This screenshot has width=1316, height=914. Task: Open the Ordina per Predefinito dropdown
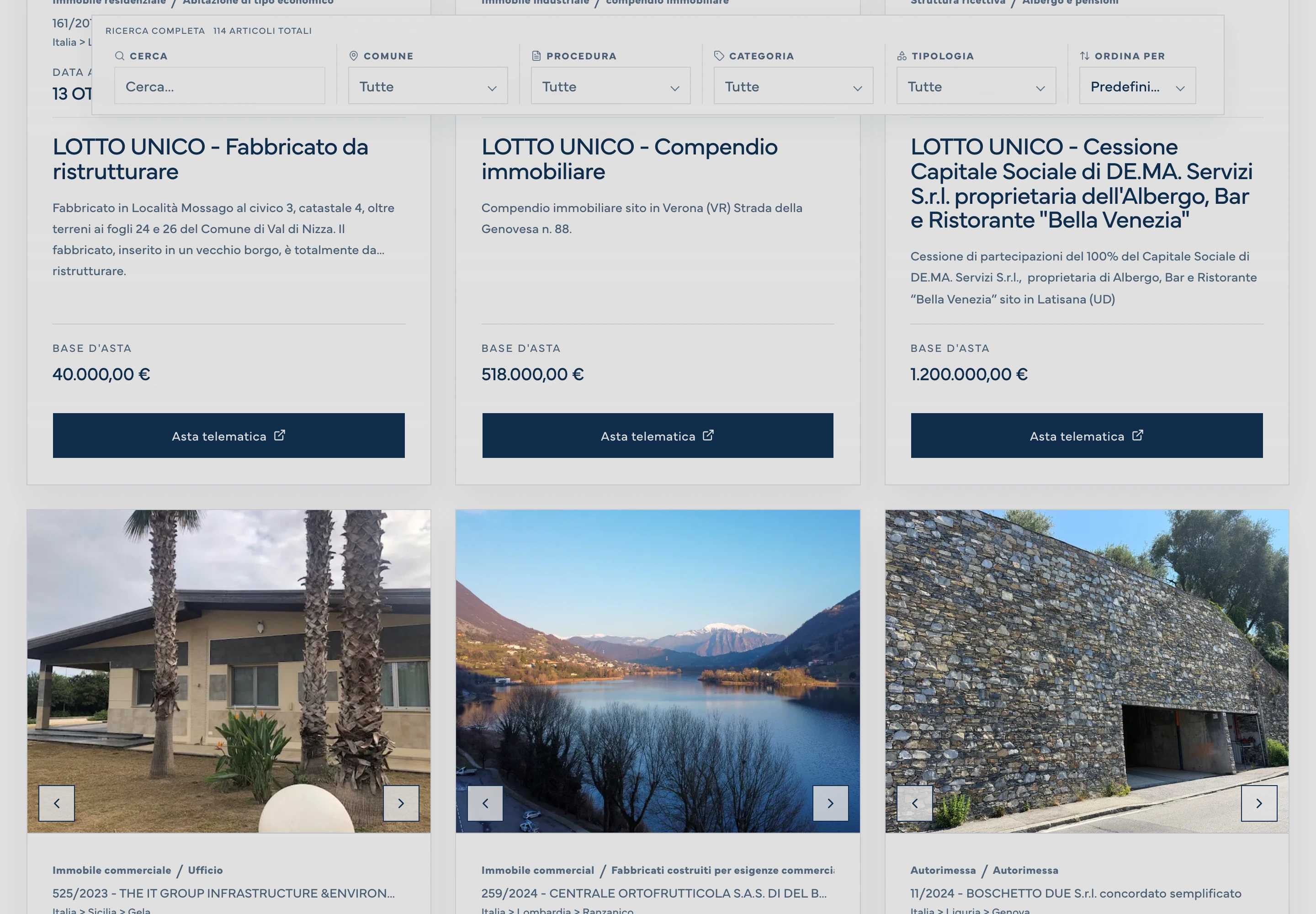point(1137,86)
